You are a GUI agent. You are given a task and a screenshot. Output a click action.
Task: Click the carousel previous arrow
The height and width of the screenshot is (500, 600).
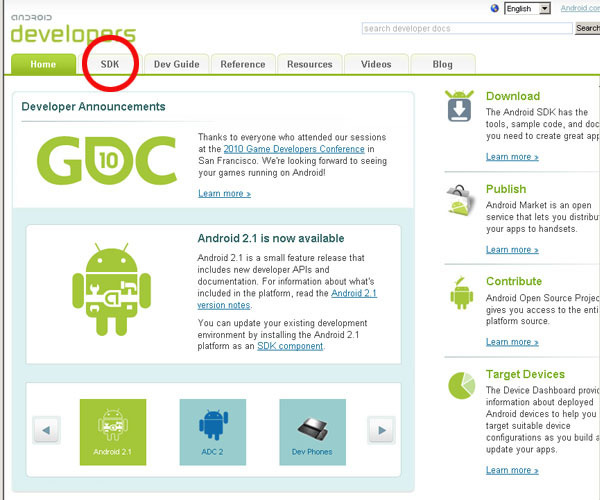click(x=46, y=430)
